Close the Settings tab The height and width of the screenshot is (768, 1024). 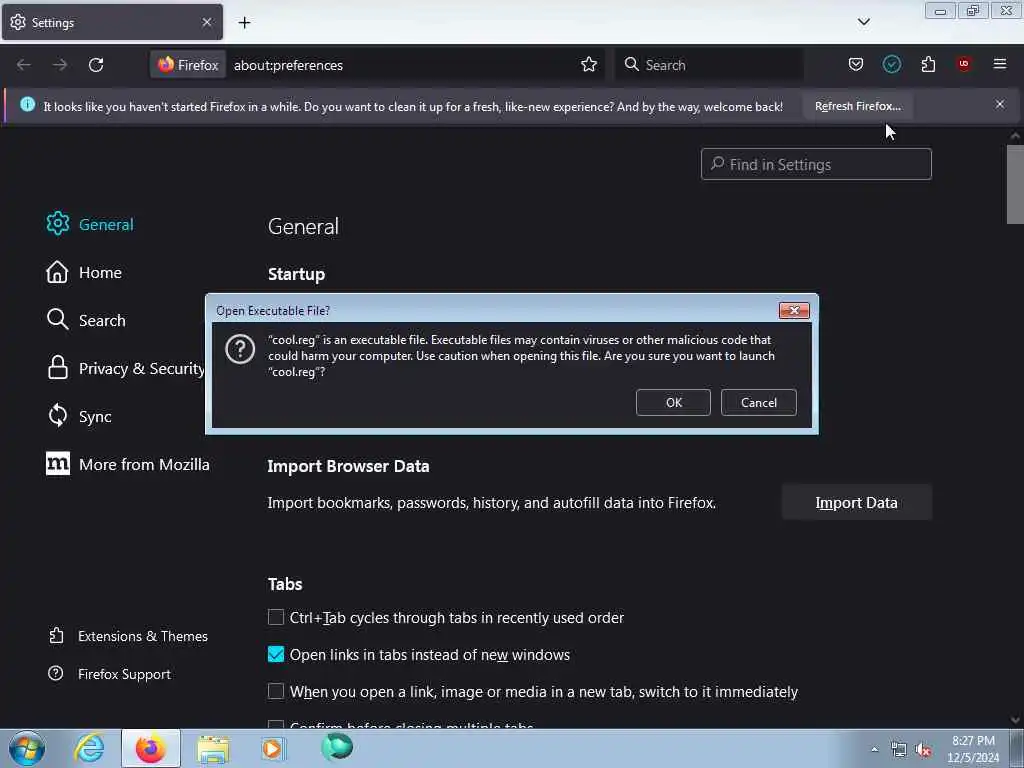[x=206, y=22]
